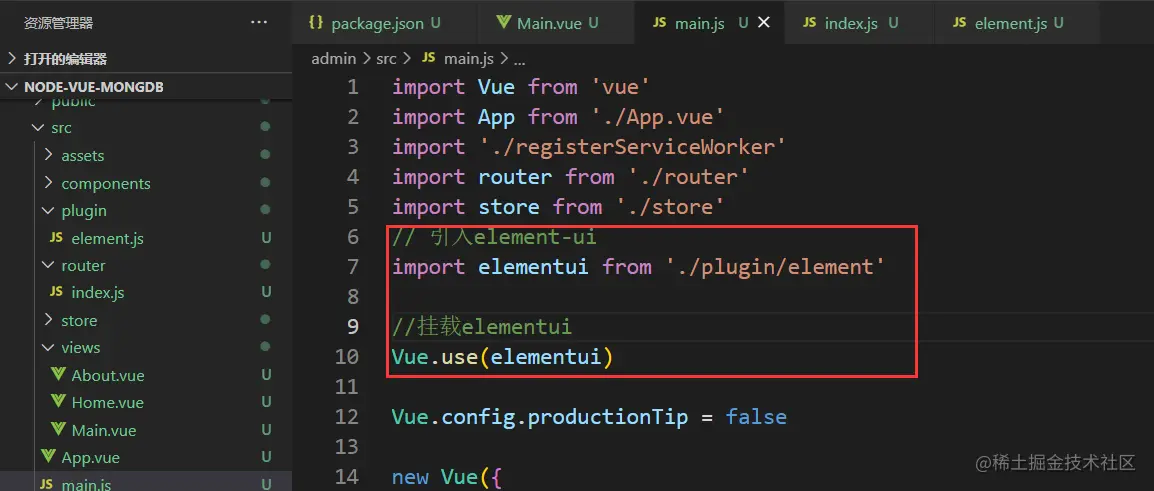Click main.js in the breadcrumb path
This screenshot has width=1154, height=491.
click(x=469, y=59)
